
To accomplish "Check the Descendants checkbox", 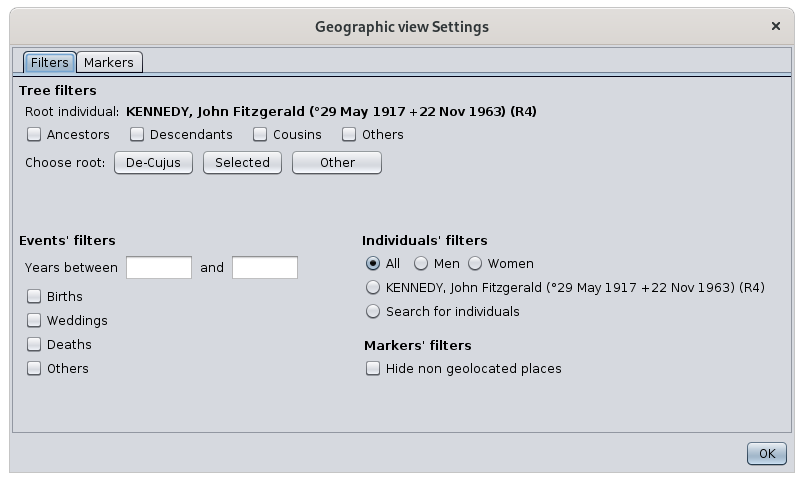I will point(137,134).
